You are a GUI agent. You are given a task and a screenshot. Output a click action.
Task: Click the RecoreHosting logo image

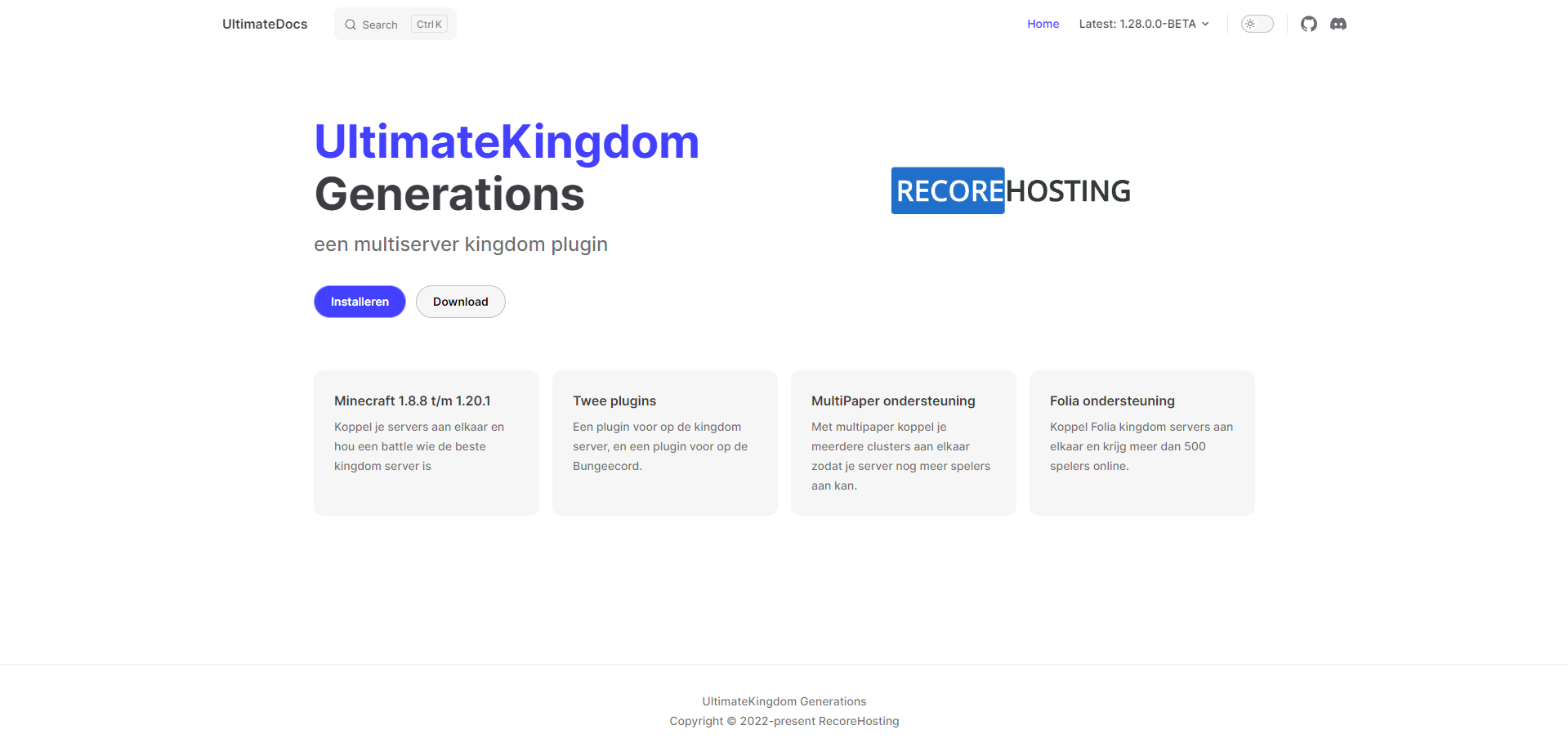pyautogui.click(x=1011, y=190)
